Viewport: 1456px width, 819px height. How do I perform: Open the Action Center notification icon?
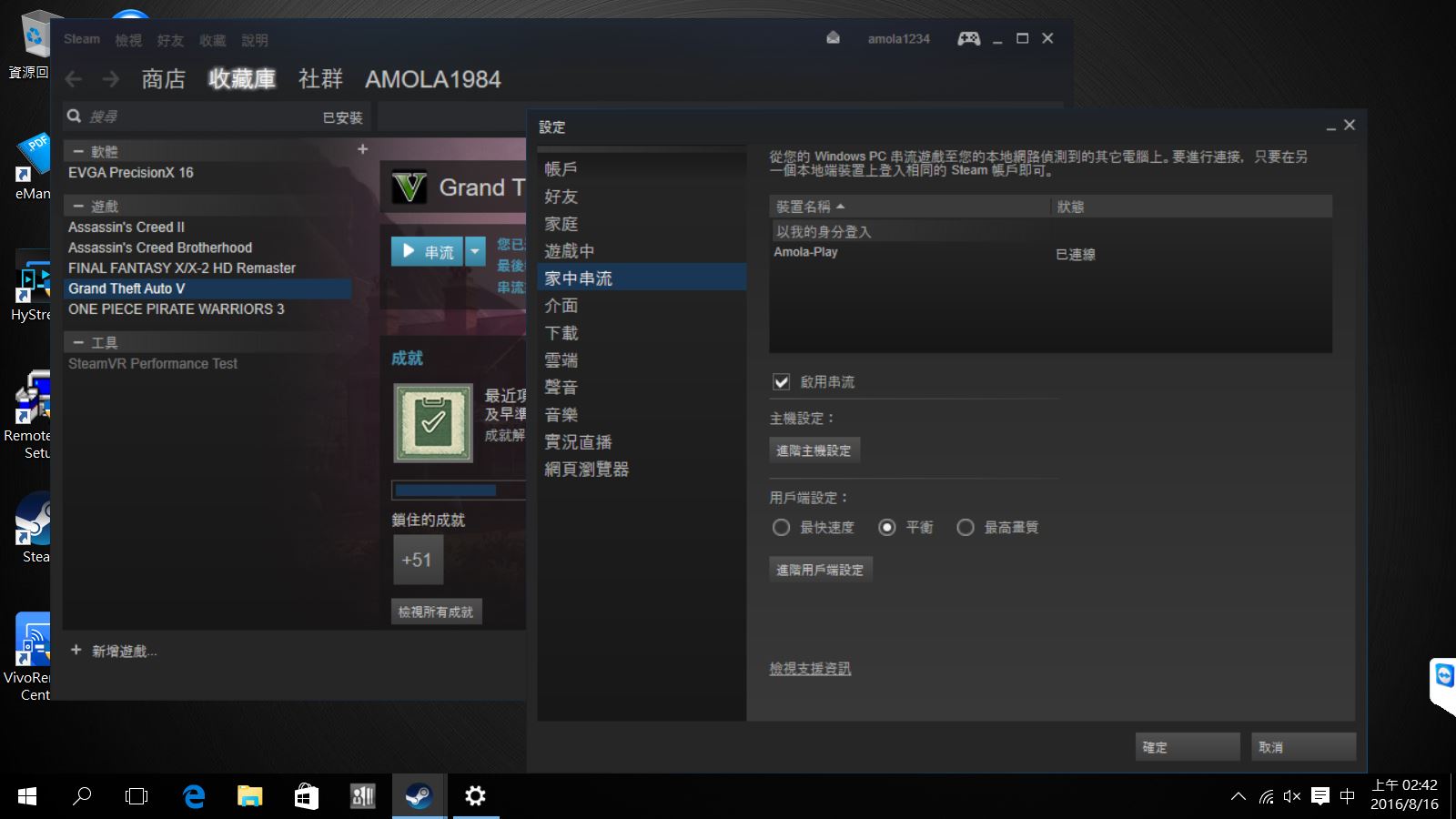pyautogui.click(x=1320, y=796)
